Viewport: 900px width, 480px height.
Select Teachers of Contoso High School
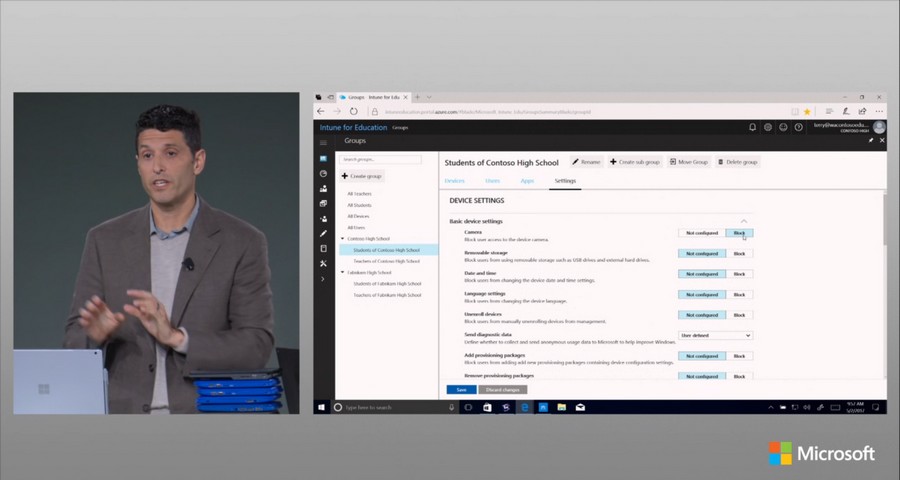[386, 261]
